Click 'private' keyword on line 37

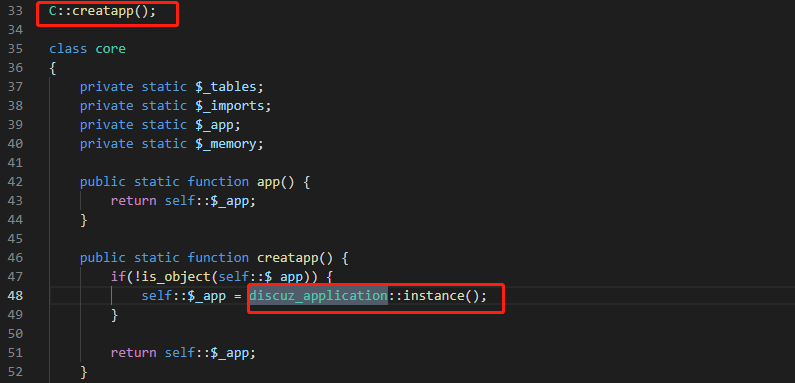tap(106, 87)
